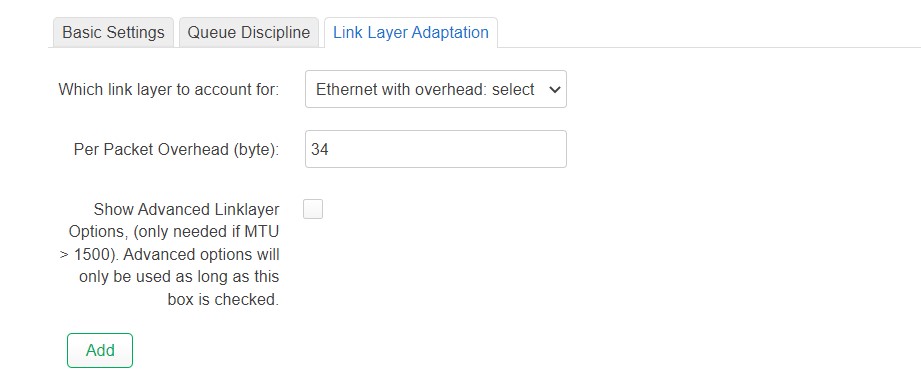Screen dimensions: 921x376
Task: Click the Per Packet Overhead input field
Action: click(x=436, y=149)
